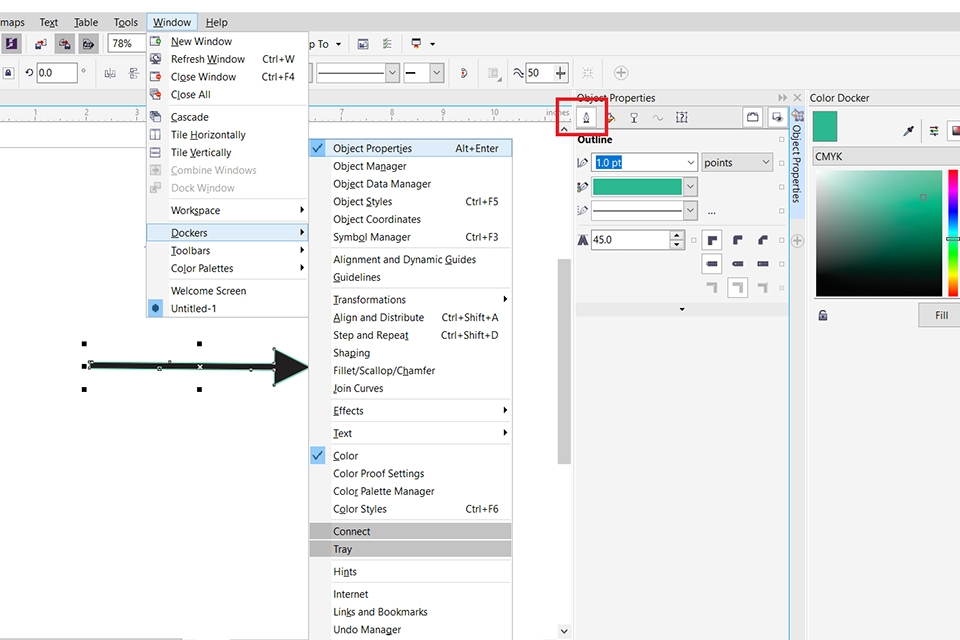Click the Transparency wine-glass icon

pos(633,117)
